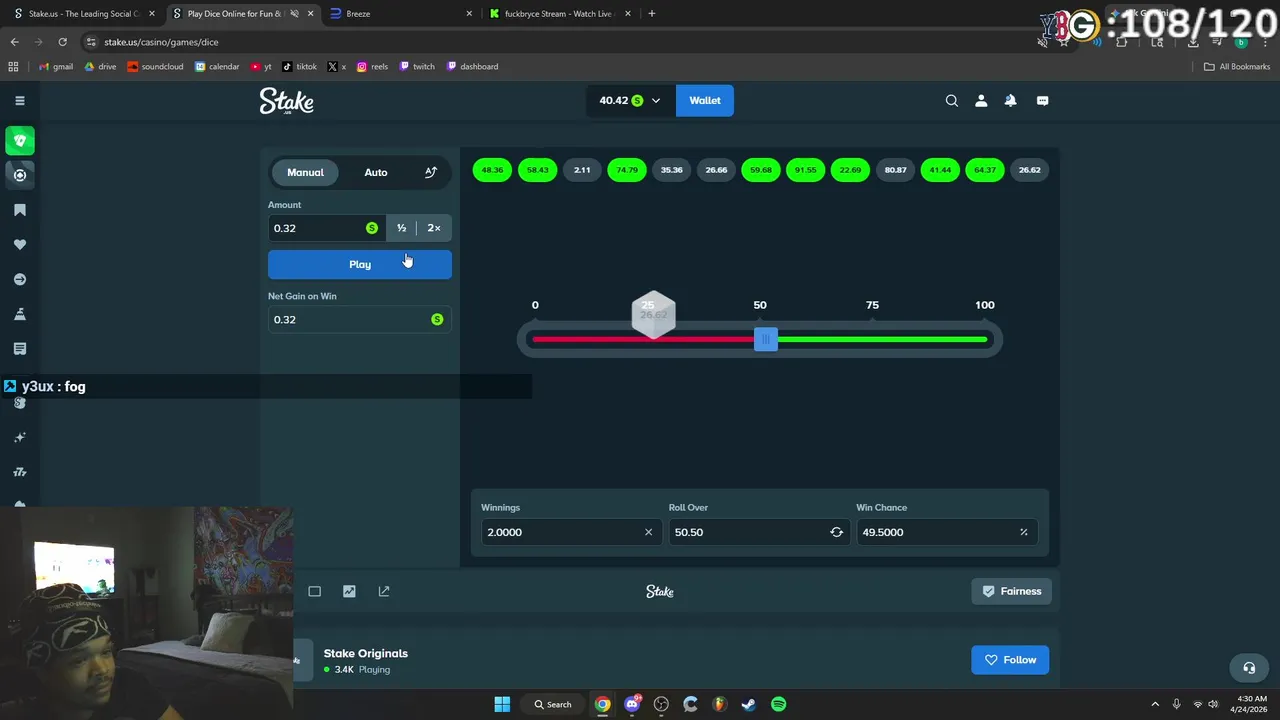Click the Net Gain on Win field
The image size is (1280, 720).
[x=360, y=319]
